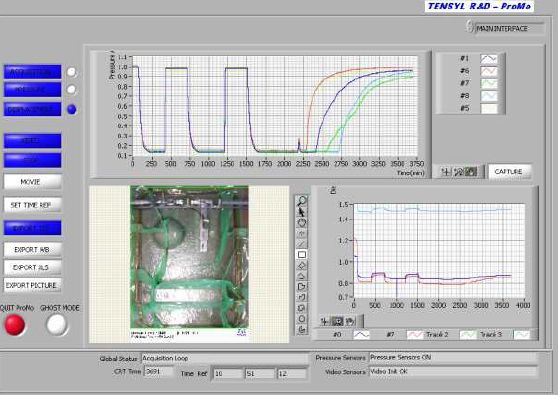Click the crosshair cursor tool in upper graph palette
This screenshot has width=558, height=395.
(x=446, y=172)
